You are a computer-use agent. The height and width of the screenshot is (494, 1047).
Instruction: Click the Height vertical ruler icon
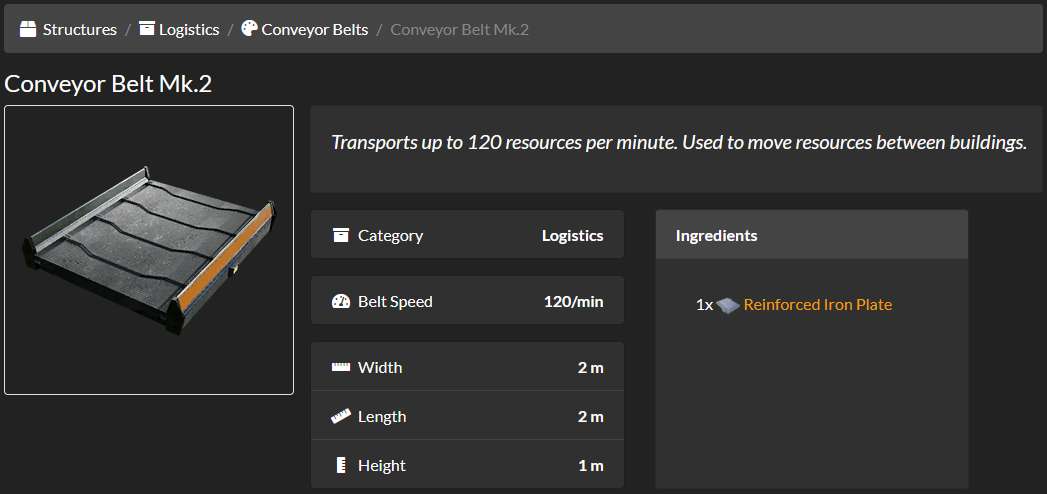tap(341, 466)
